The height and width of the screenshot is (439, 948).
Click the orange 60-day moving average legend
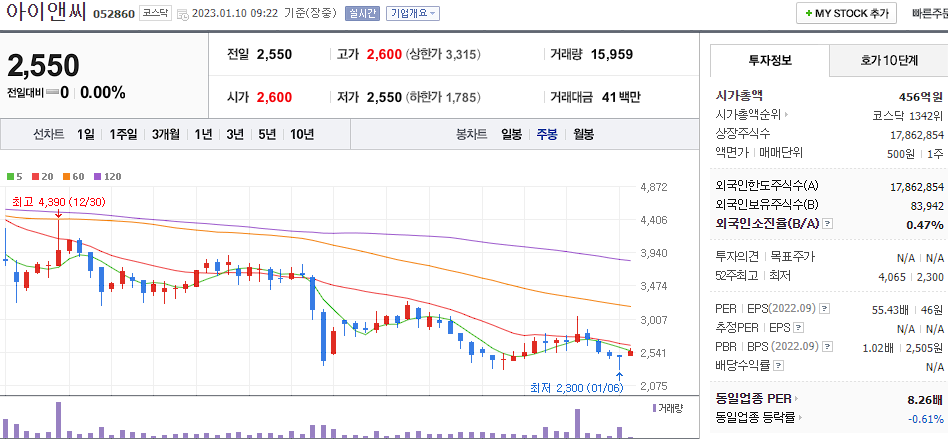click(74, 177)
